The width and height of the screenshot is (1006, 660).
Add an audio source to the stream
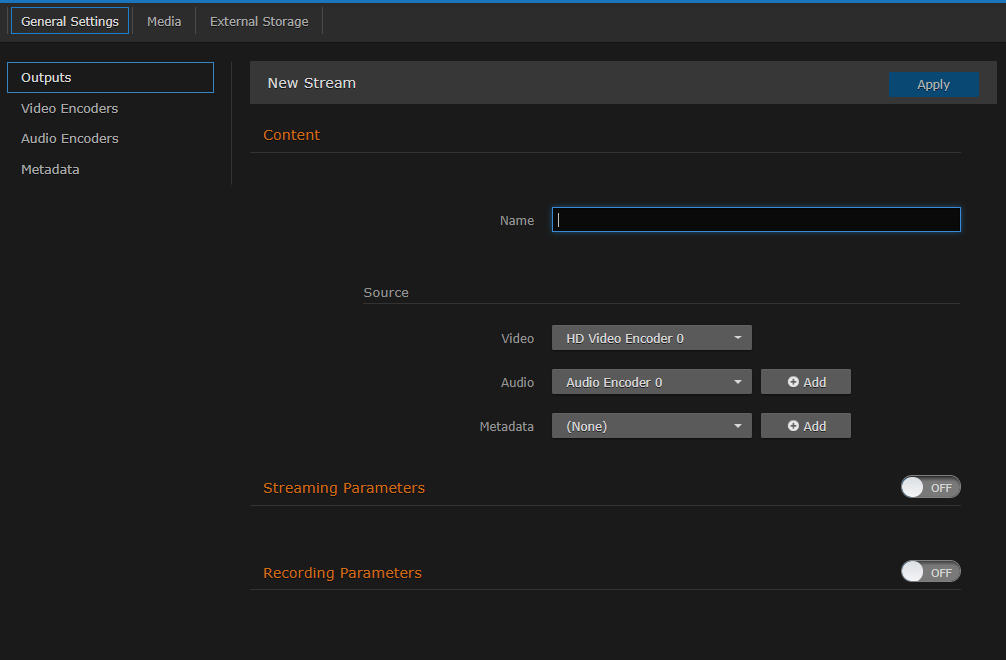[x=805, y=381]
